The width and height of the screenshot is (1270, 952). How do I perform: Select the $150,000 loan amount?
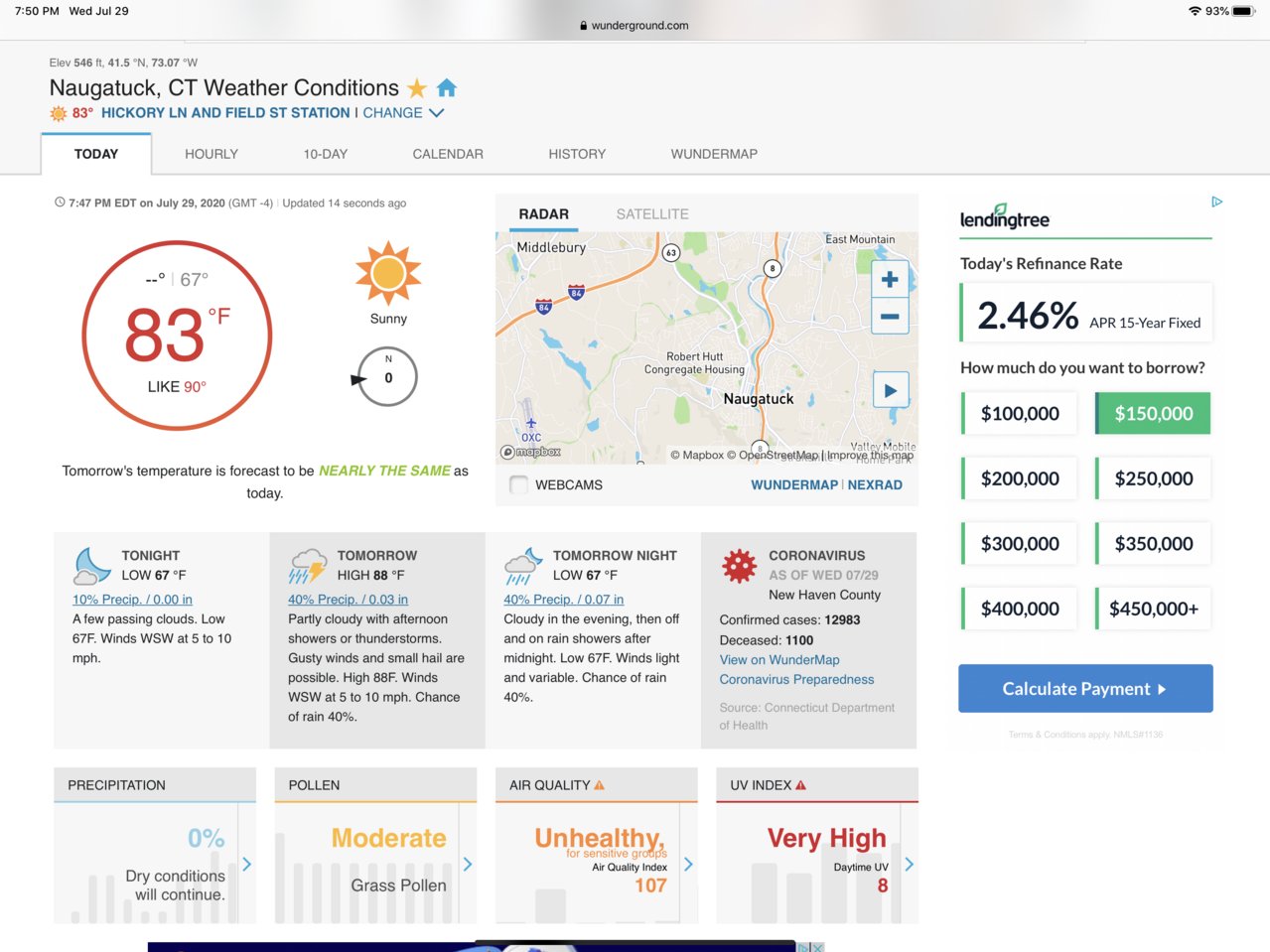tap(1153, 413)
